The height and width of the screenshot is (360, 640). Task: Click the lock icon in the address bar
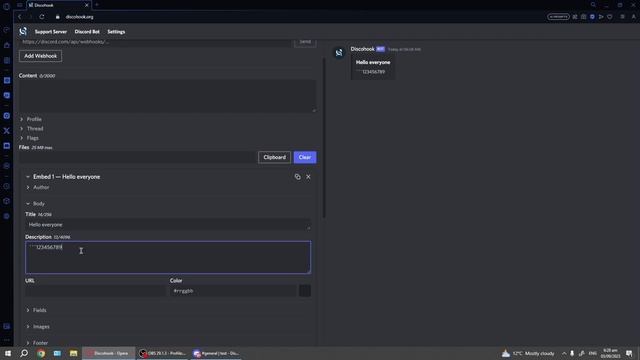click(58, 17)
